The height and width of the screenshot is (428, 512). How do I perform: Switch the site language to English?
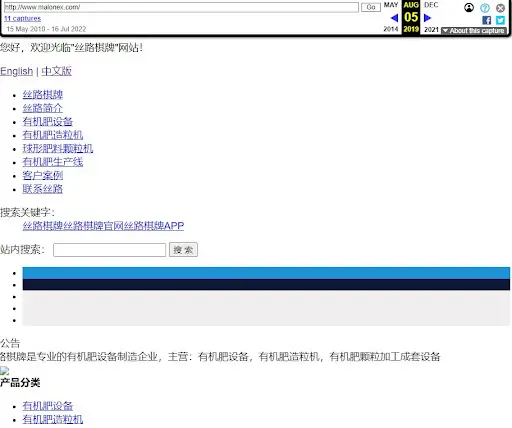(17, 71)
